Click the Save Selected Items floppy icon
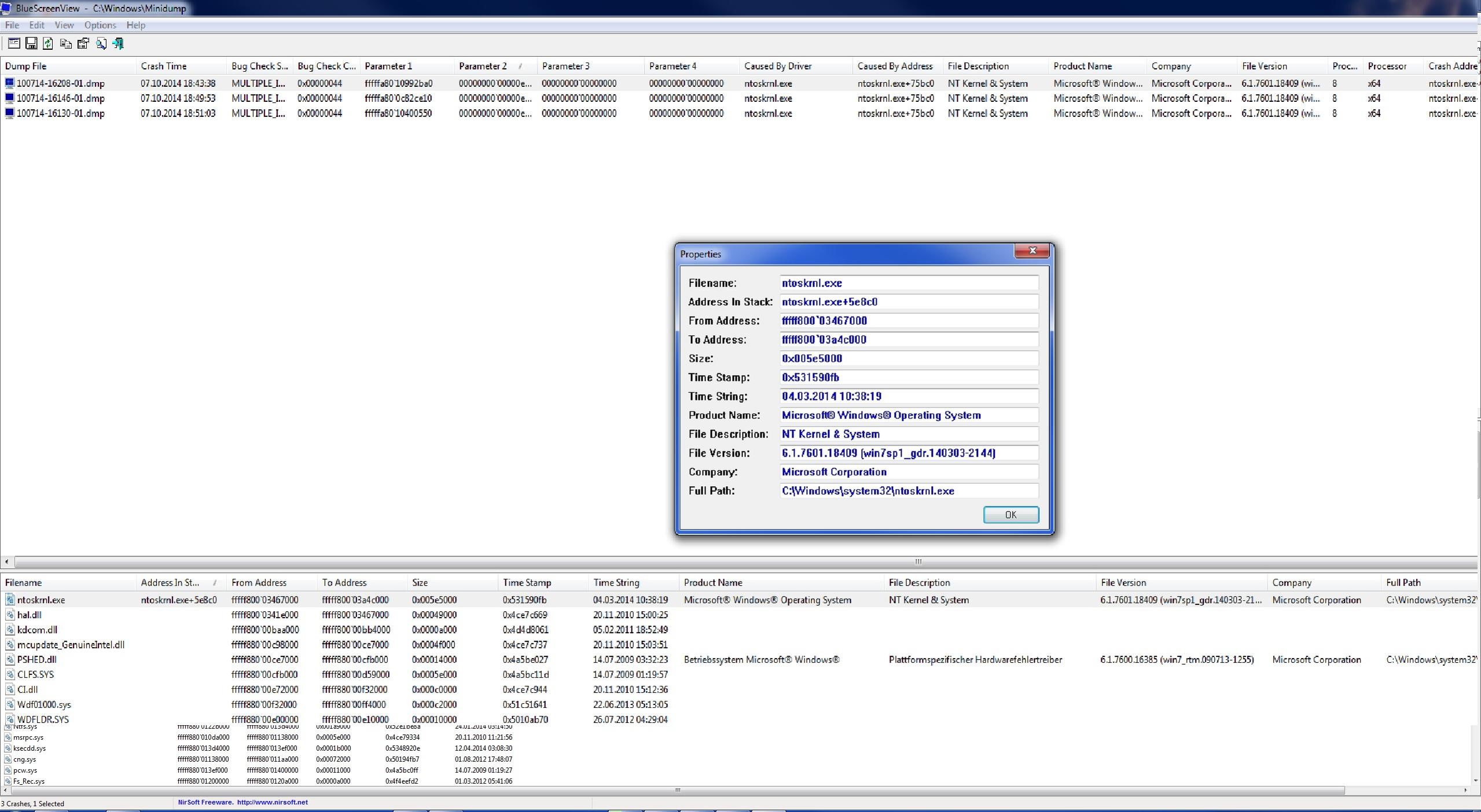This screenshot has height=812, width=1481. tap(31, 43)
